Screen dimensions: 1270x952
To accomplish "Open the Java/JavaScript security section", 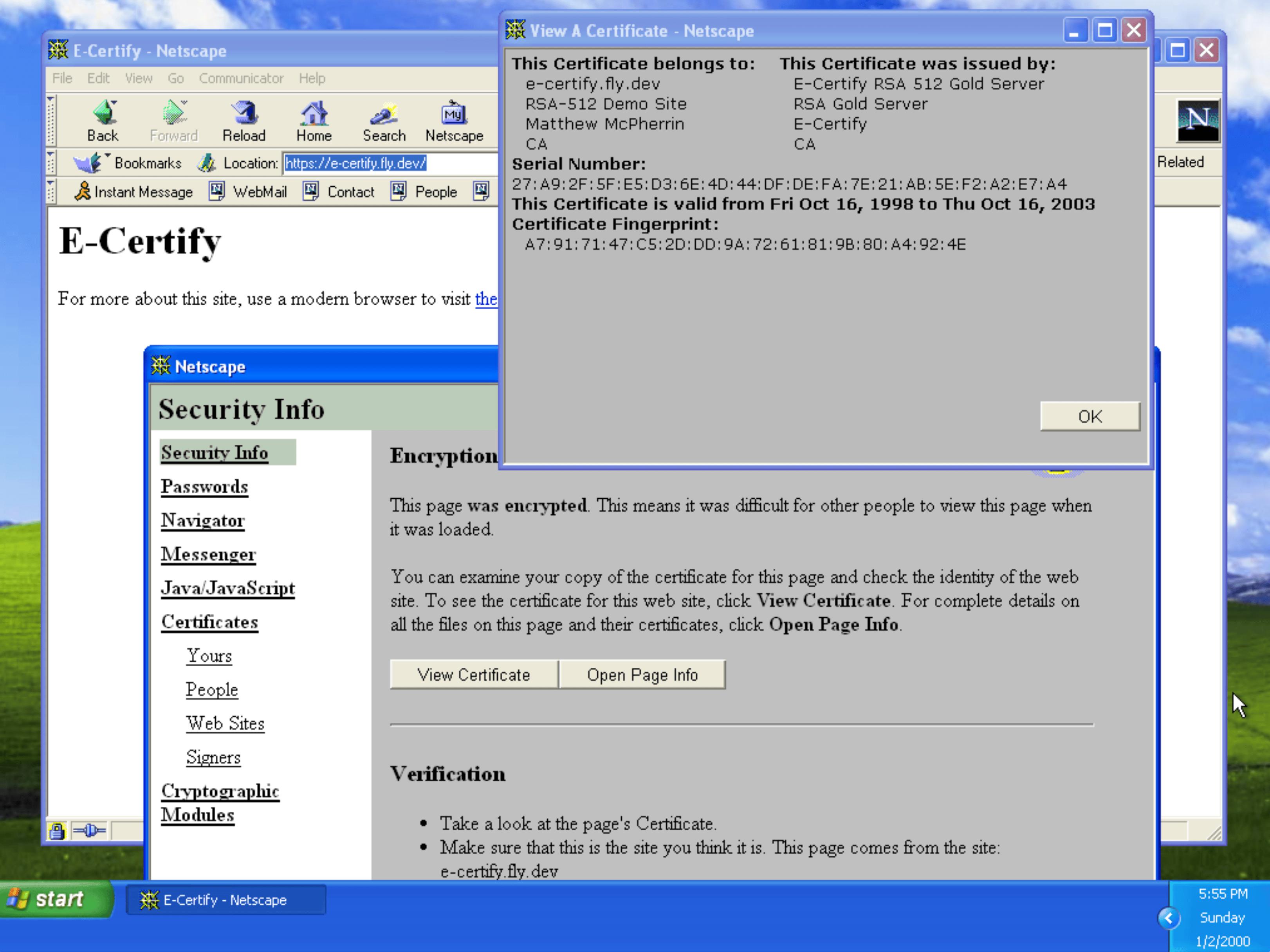I will pos(228,588).
